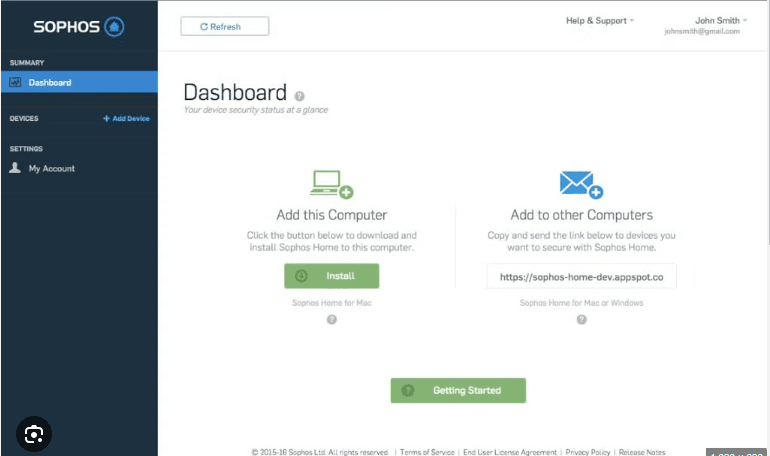The image size is (770, 456).
Task: Open the Release Notes link
Action: [x=642, y=452]
